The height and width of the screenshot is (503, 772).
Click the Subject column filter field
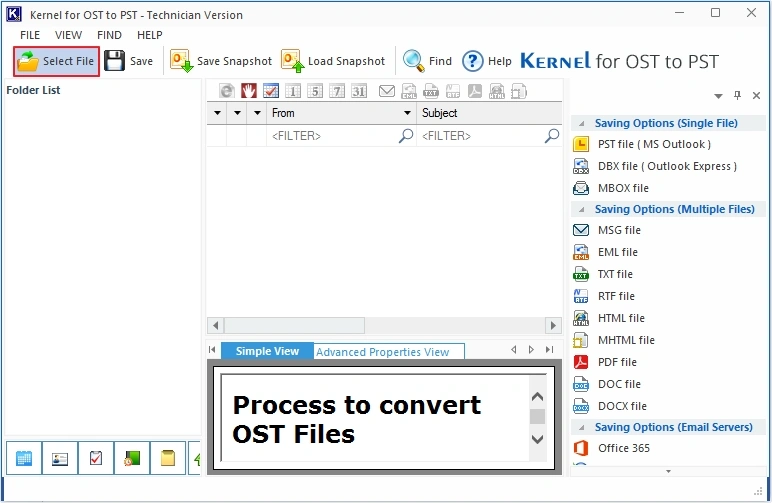click(x=490, y=136)
